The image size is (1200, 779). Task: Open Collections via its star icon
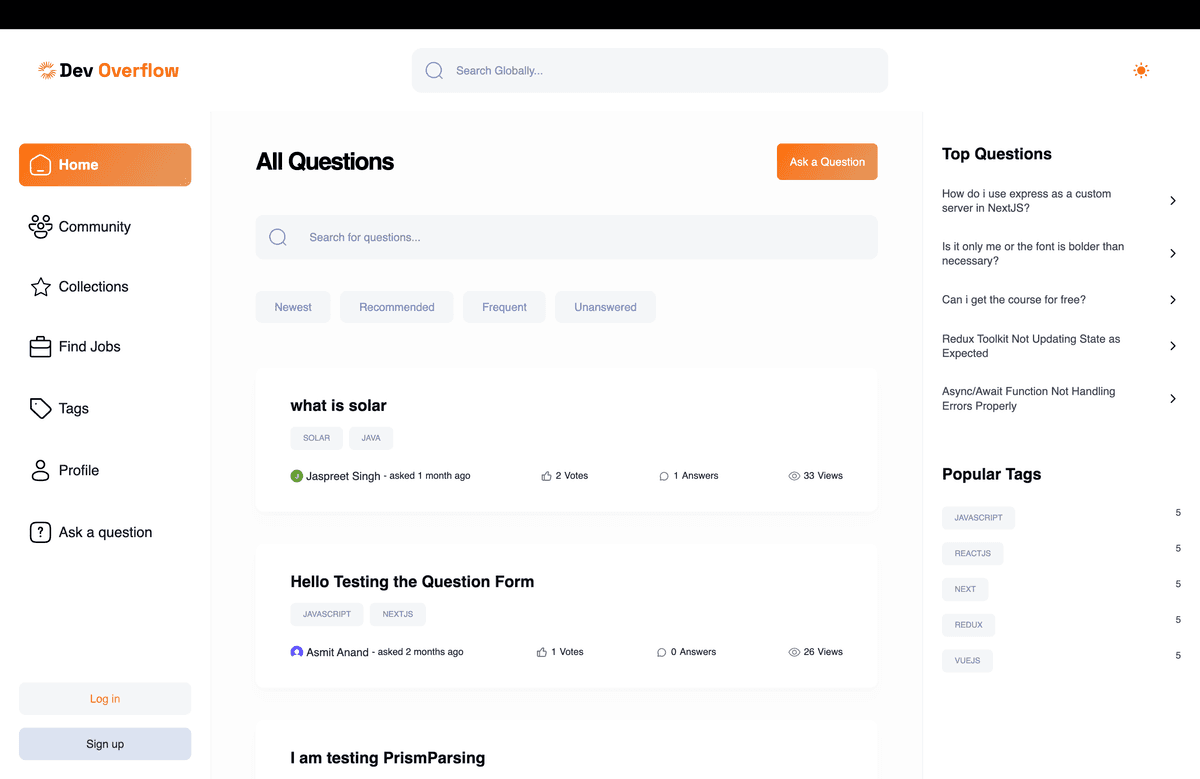coord(40,286)
